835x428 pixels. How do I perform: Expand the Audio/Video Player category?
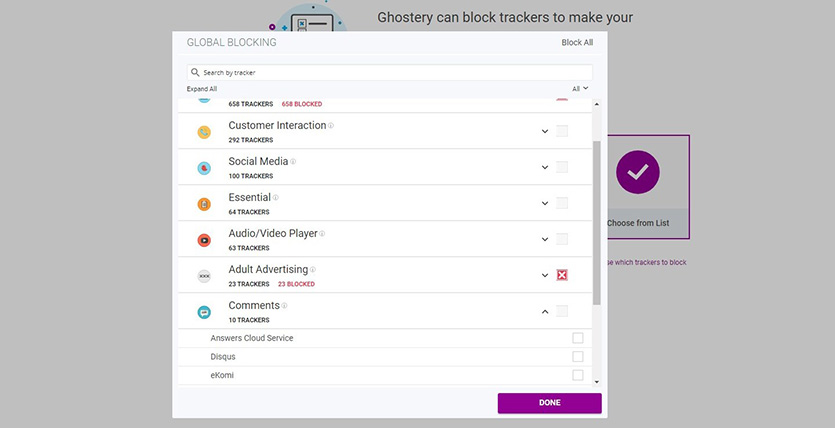click(545, 240)
